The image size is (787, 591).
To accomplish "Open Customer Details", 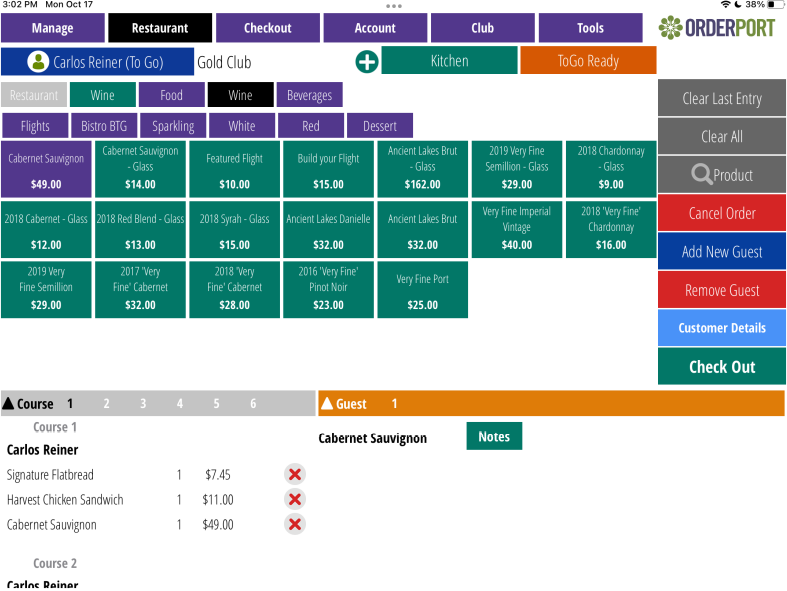I will [x=722, y=328].
